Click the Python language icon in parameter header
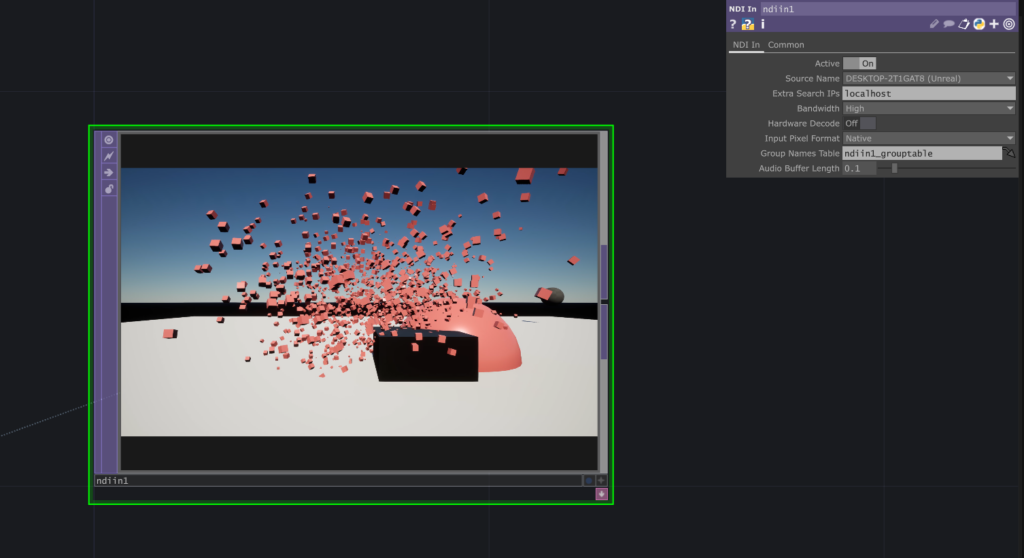1024x558 pixels. point(979,24)
